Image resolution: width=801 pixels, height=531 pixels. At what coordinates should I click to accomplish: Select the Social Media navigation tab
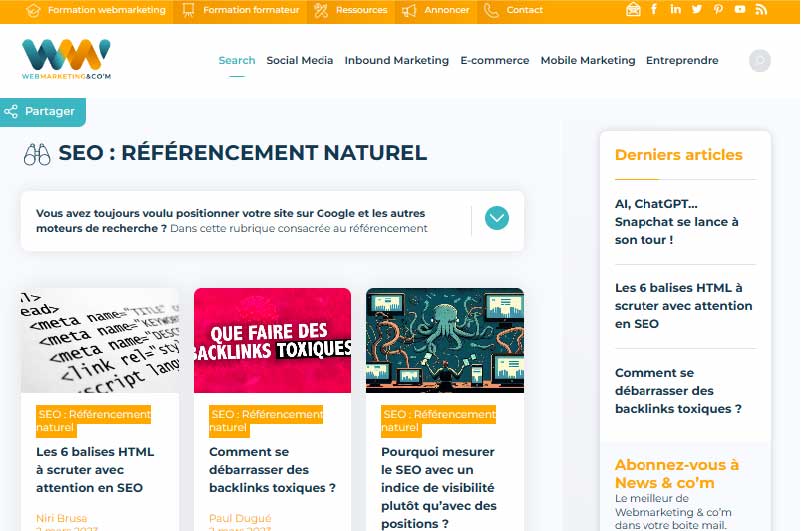(299, 60)
